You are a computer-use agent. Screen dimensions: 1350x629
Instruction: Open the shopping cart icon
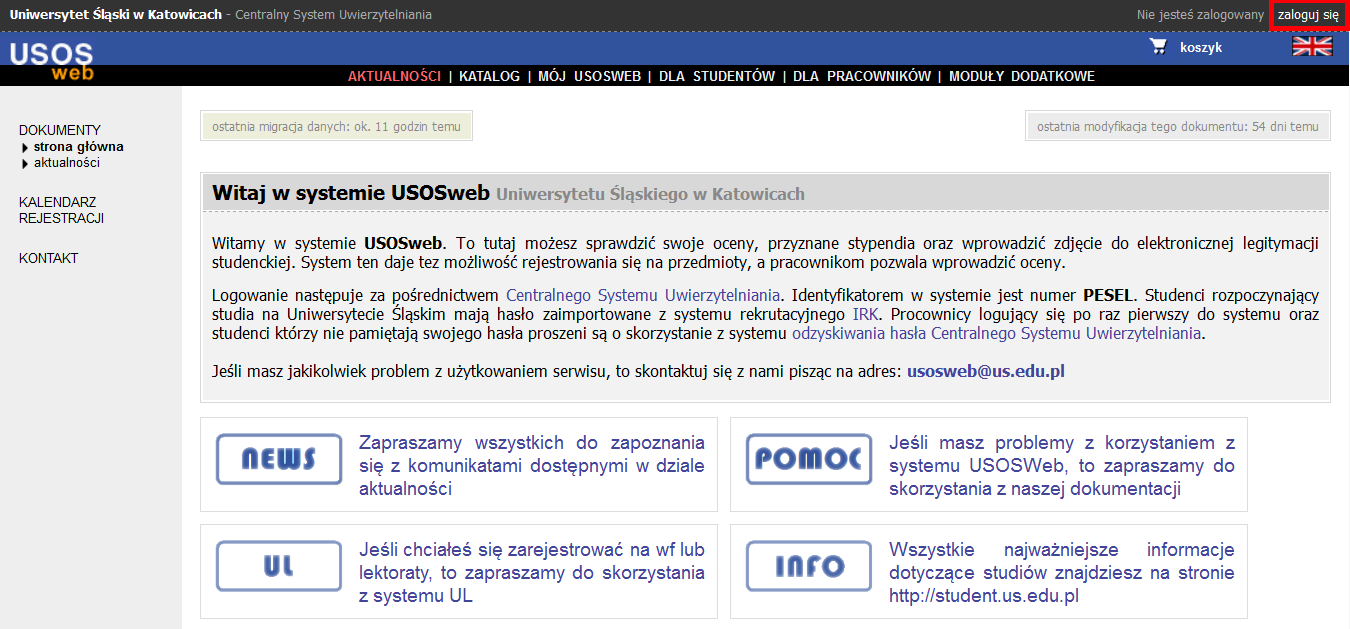coord(1159,46)
